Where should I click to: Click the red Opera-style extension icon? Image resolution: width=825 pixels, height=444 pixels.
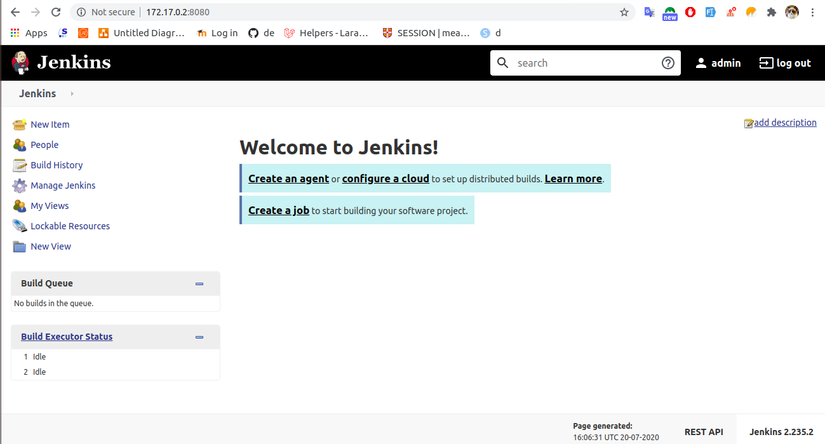(x=690, y=12)
